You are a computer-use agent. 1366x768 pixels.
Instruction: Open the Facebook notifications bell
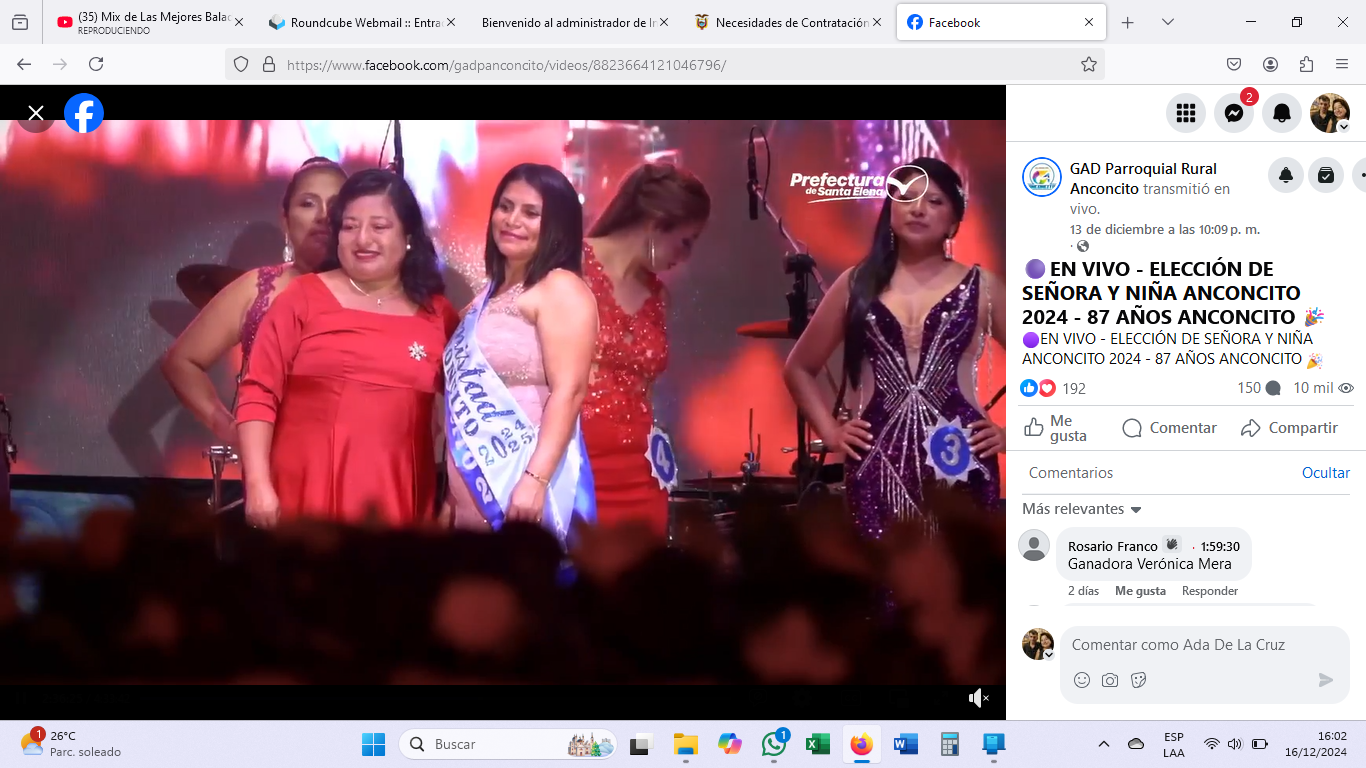point(1282,114)
